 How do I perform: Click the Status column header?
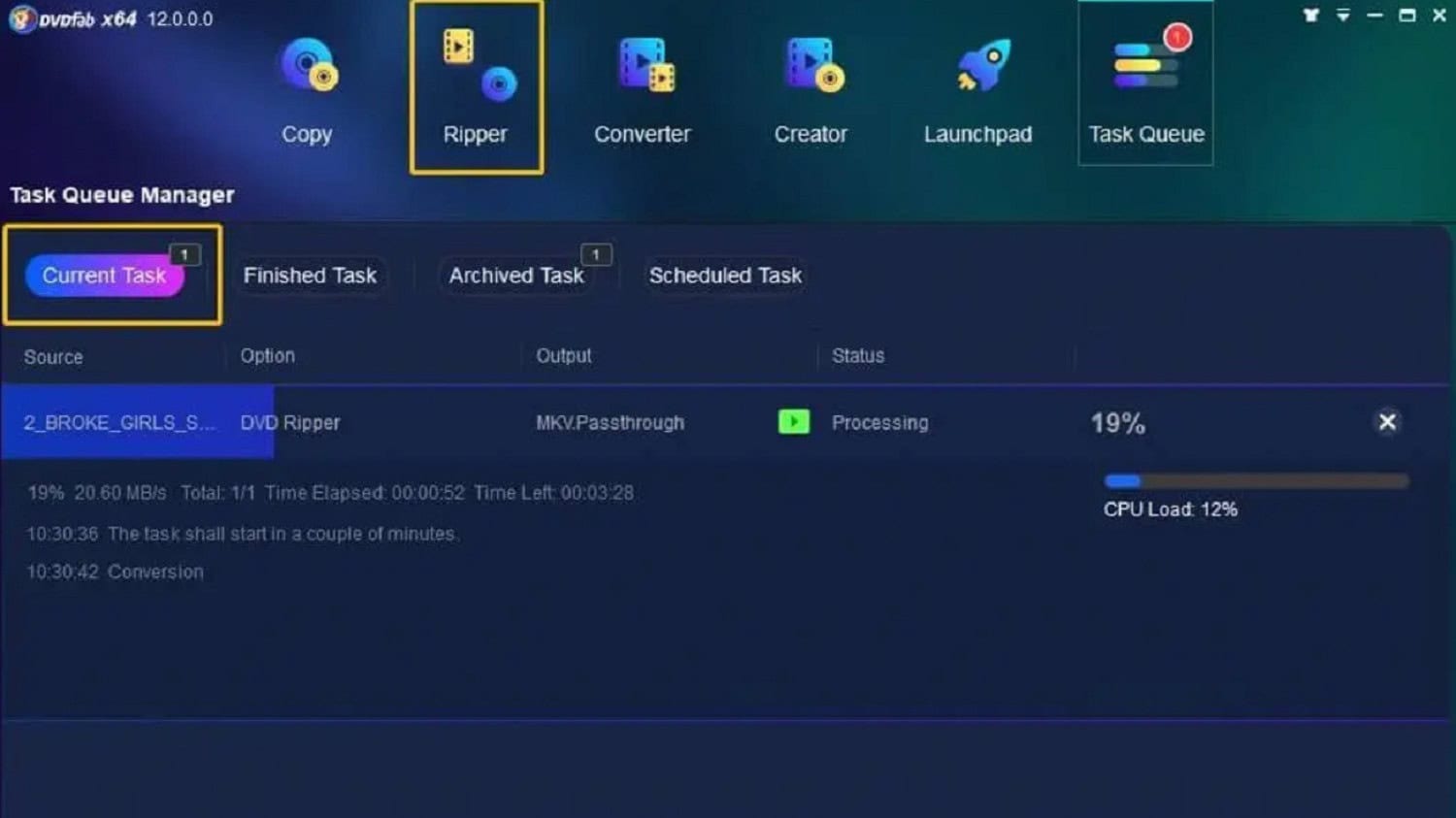coord(858,356)
